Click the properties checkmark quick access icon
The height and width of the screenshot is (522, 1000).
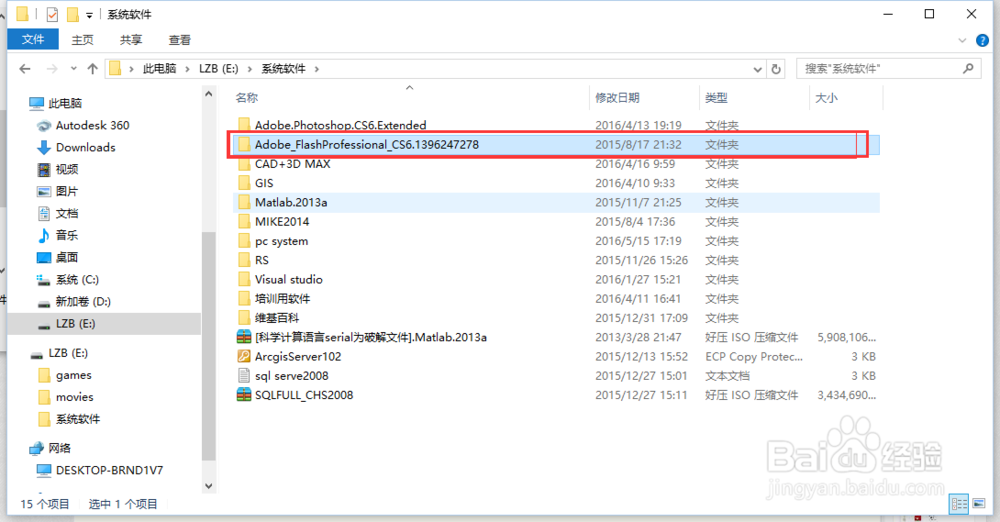(x=52, y=14)
